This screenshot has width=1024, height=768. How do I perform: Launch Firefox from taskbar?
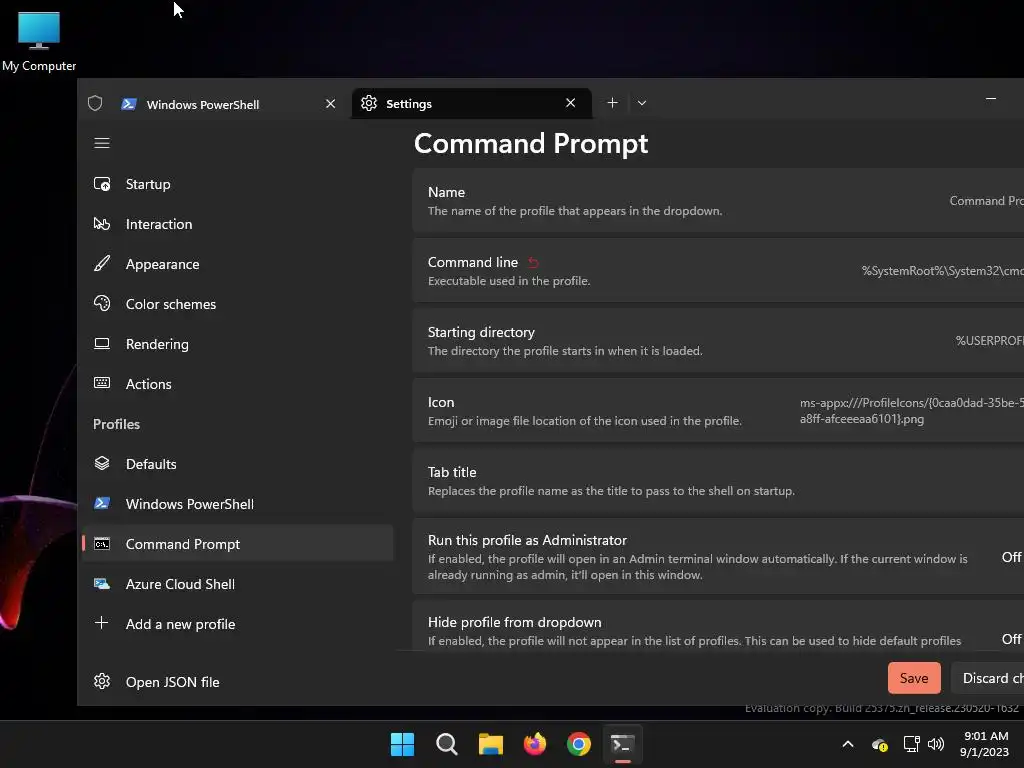[x=535, y=744]
